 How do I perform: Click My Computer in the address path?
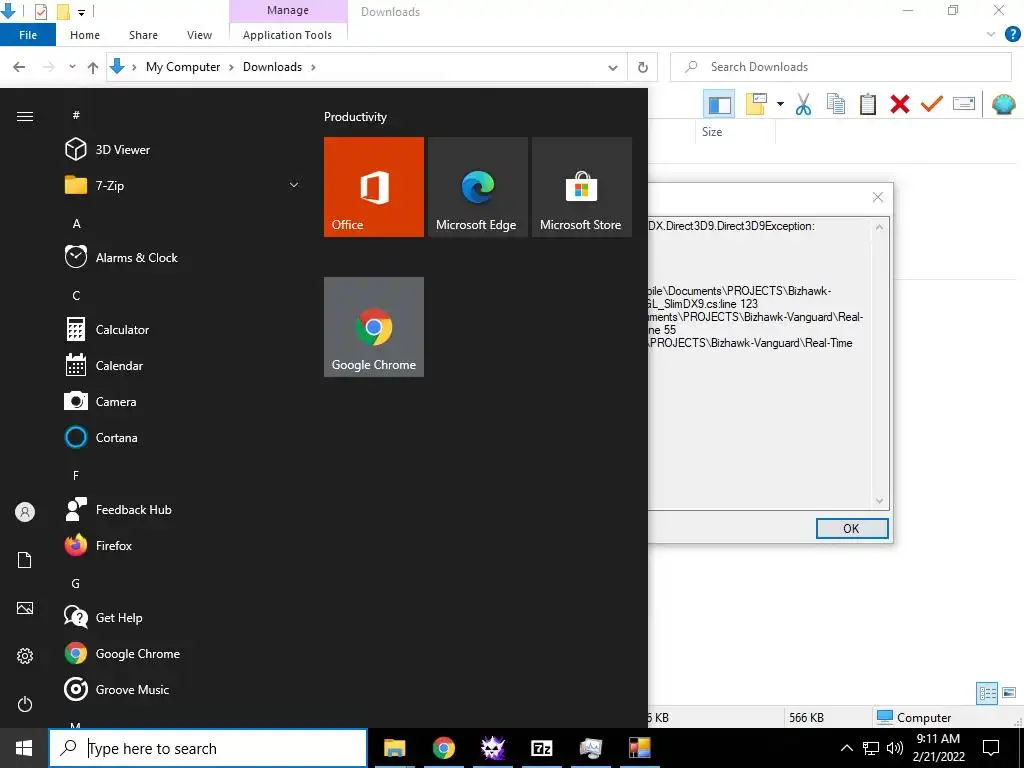[183, 67]
